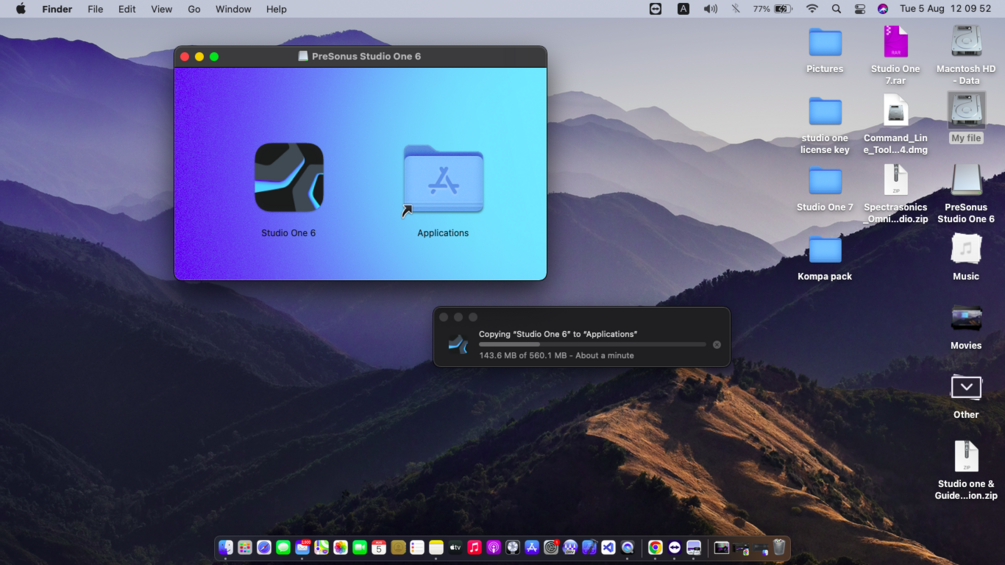Select Spectrasonics Omni zip file
Screen dimensions: 1005x565
point(895,180)
